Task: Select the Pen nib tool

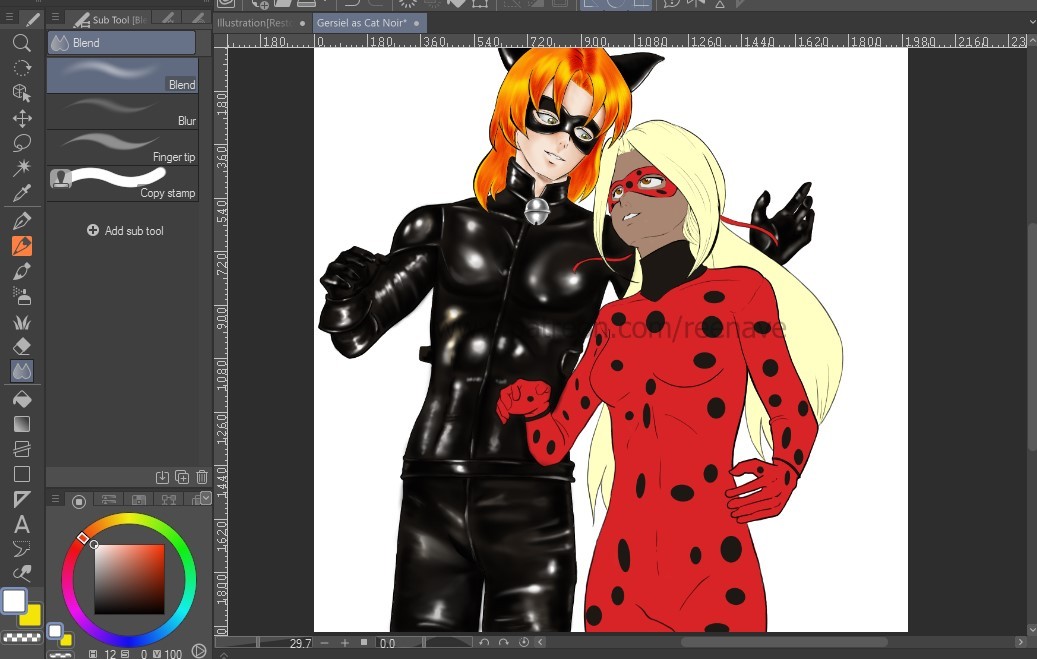Action: point(22,220)
